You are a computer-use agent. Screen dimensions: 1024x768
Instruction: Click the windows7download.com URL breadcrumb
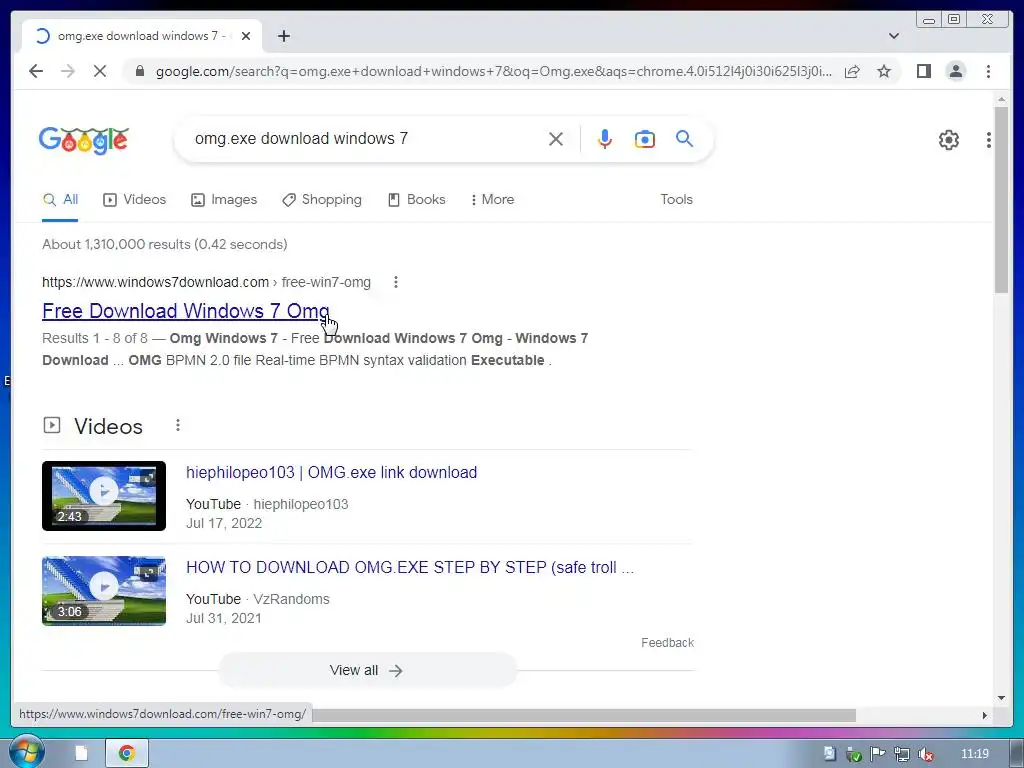[x=206, y=282]
